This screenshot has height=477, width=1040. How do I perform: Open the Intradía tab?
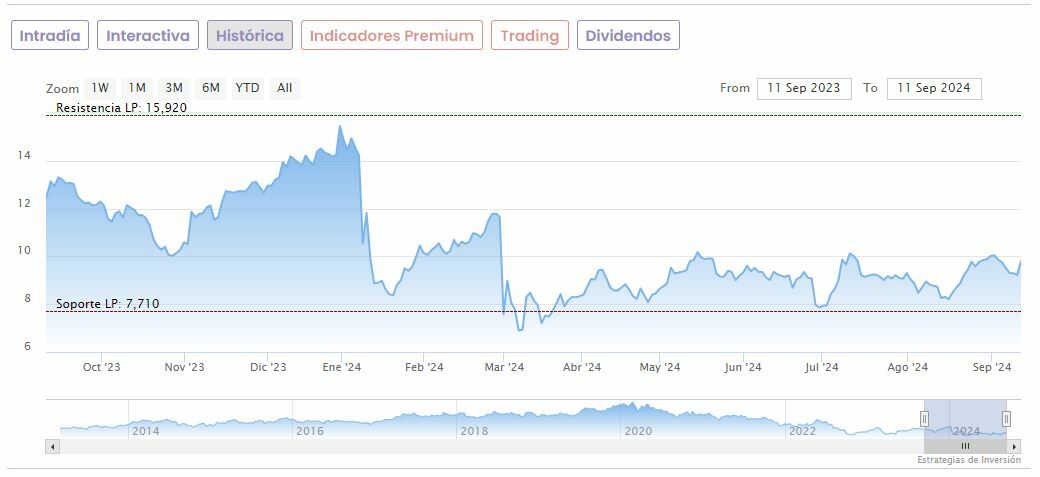pos(50,36)
